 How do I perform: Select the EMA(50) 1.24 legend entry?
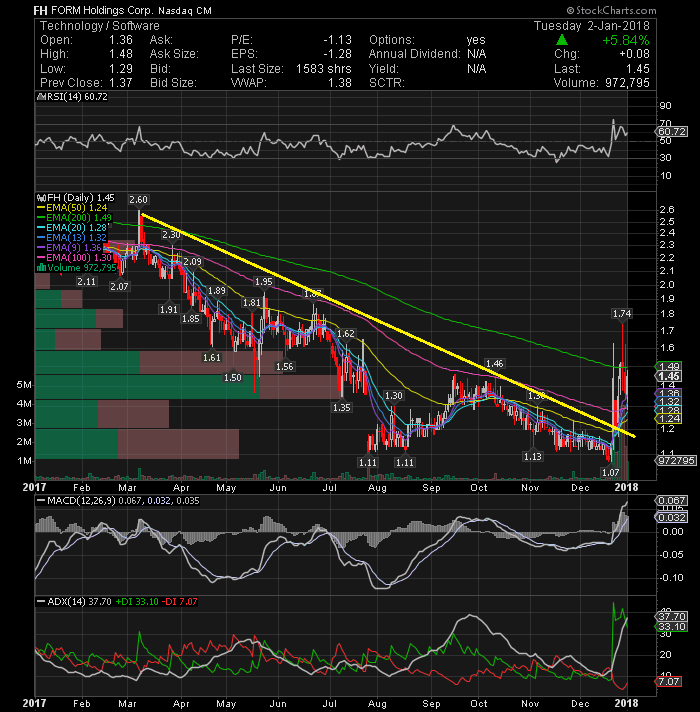point(72,208)
